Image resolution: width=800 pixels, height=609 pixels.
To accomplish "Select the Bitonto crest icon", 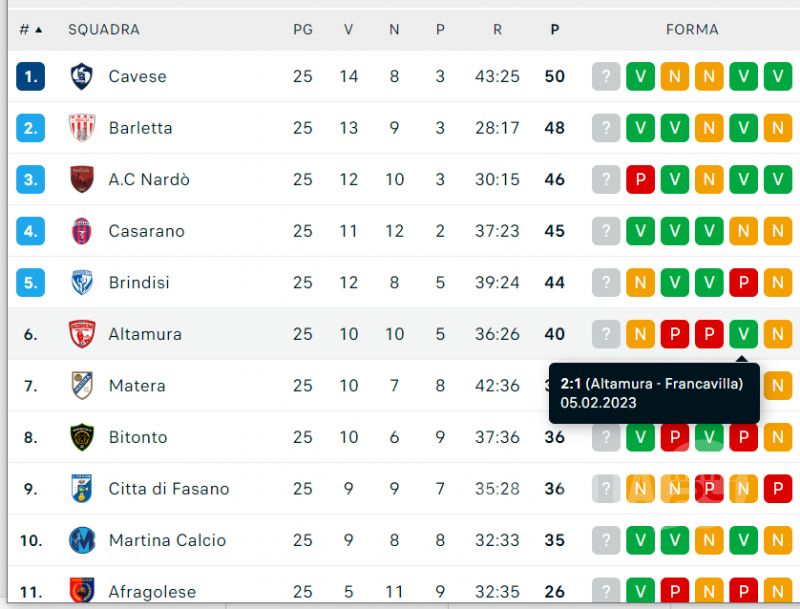I will coord(82,437).
